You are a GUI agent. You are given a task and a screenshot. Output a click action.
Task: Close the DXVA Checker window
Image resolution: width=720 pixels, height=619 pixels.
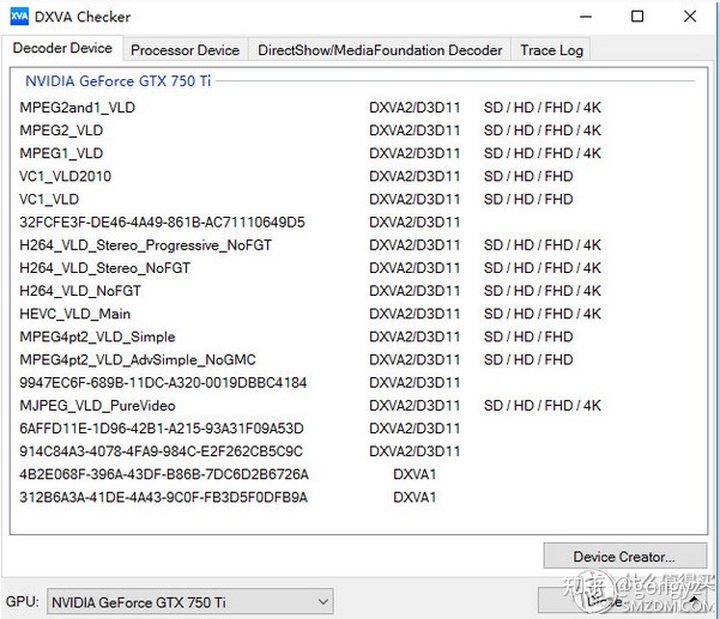point(690,17)
